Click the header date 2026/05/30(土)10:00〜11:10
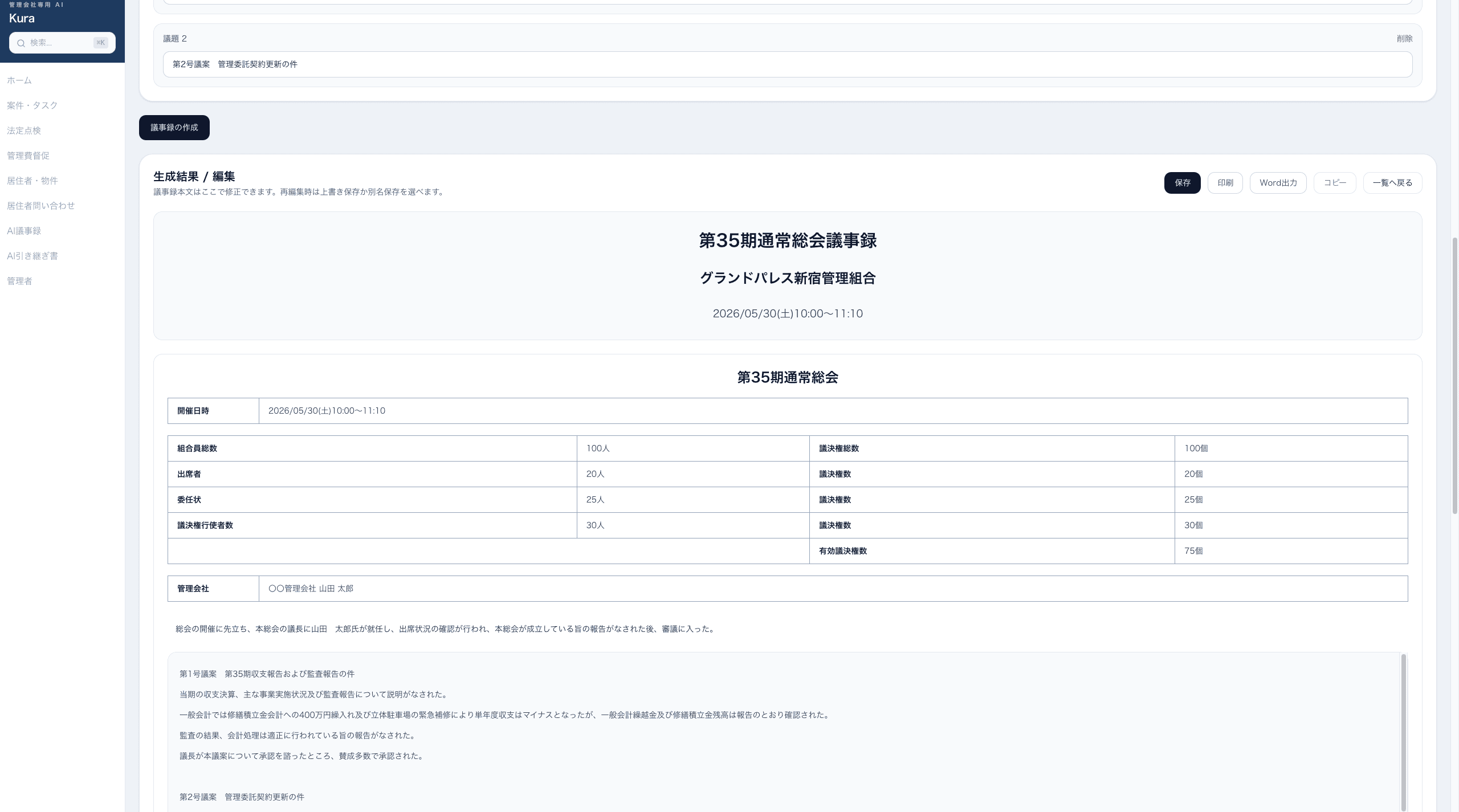This screenshot has height=812, width=1459. [x=788, y=313]
